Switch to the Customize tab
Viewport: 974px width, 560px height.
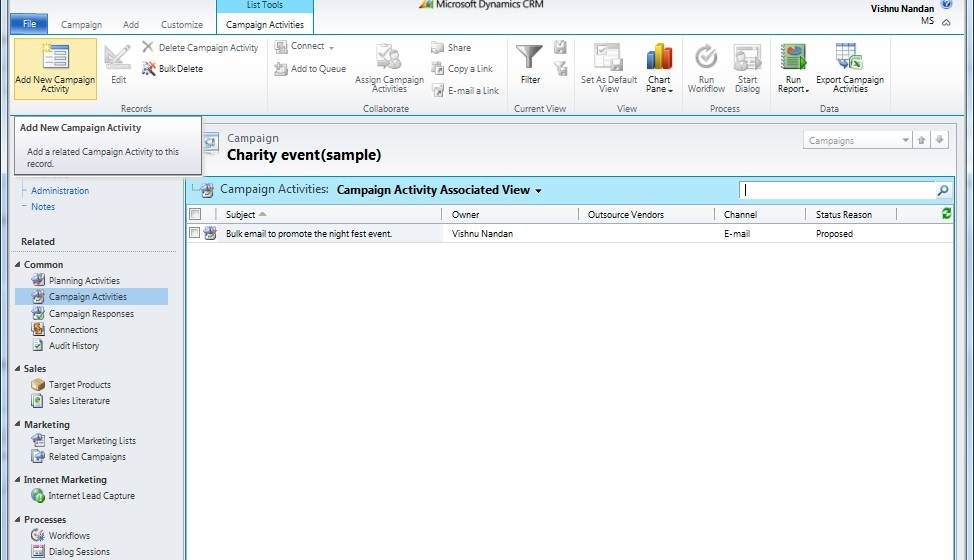181,25
